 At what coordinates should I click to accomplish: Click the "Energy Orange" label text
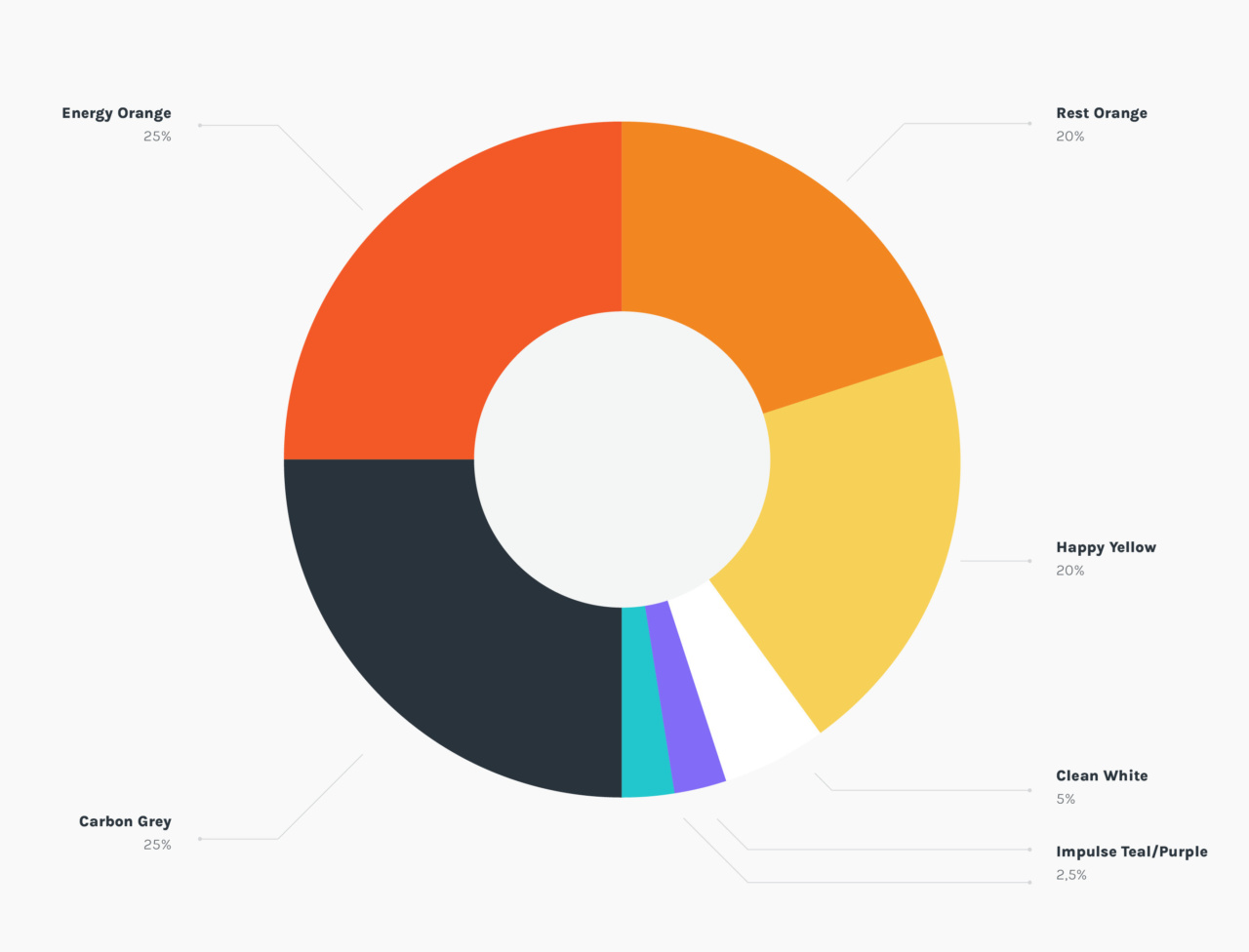pos(116,113)
